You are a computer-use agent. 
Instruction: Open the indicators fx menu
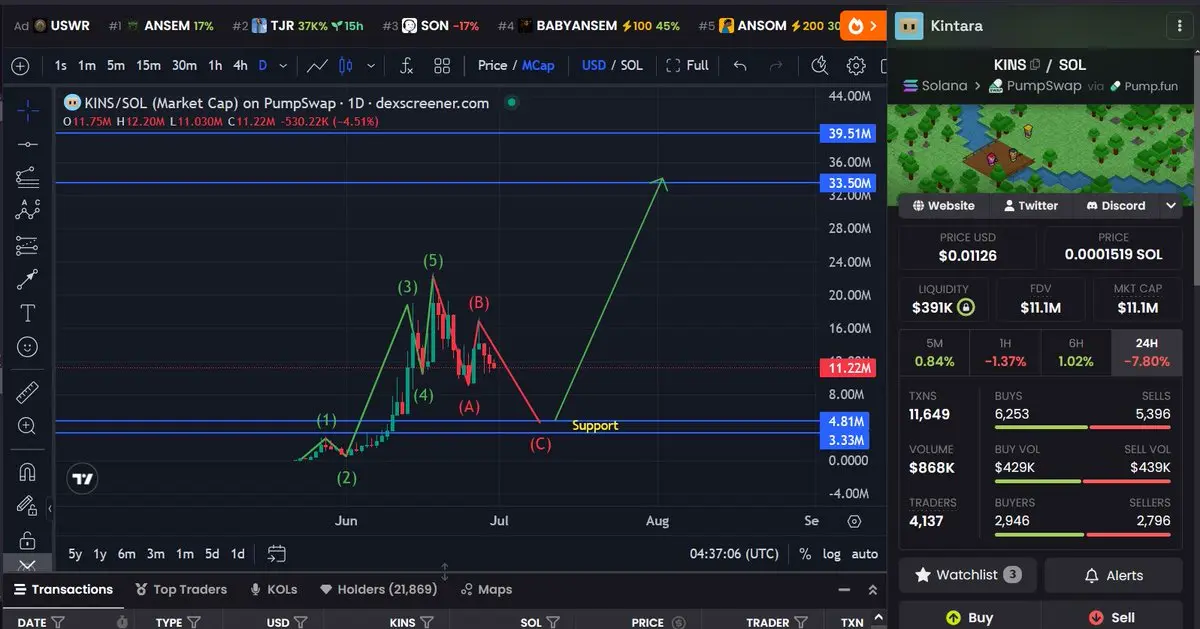click(x=406, y=66)
